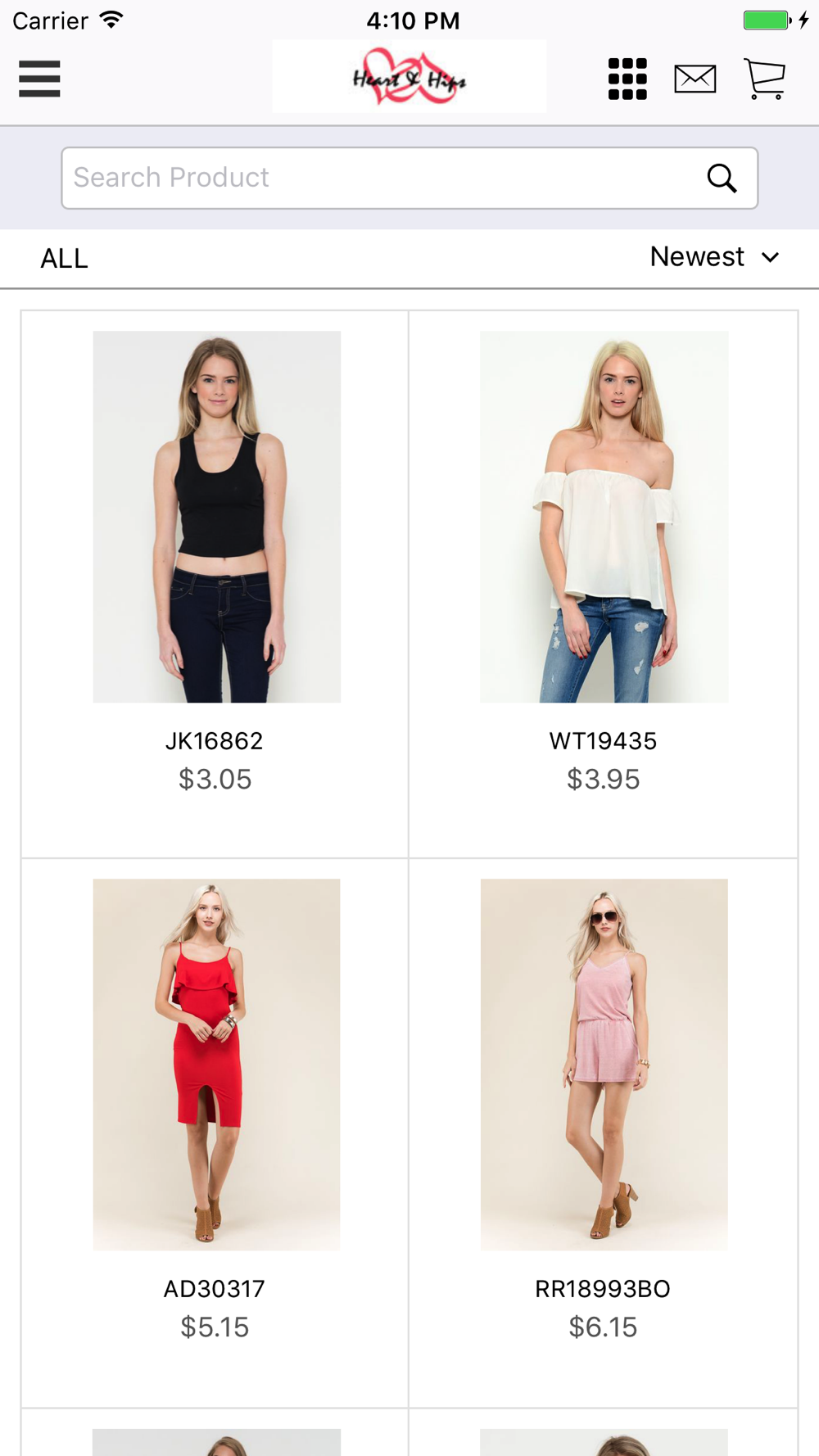Tap the battery indicator in status bar

tap(767, 20)
